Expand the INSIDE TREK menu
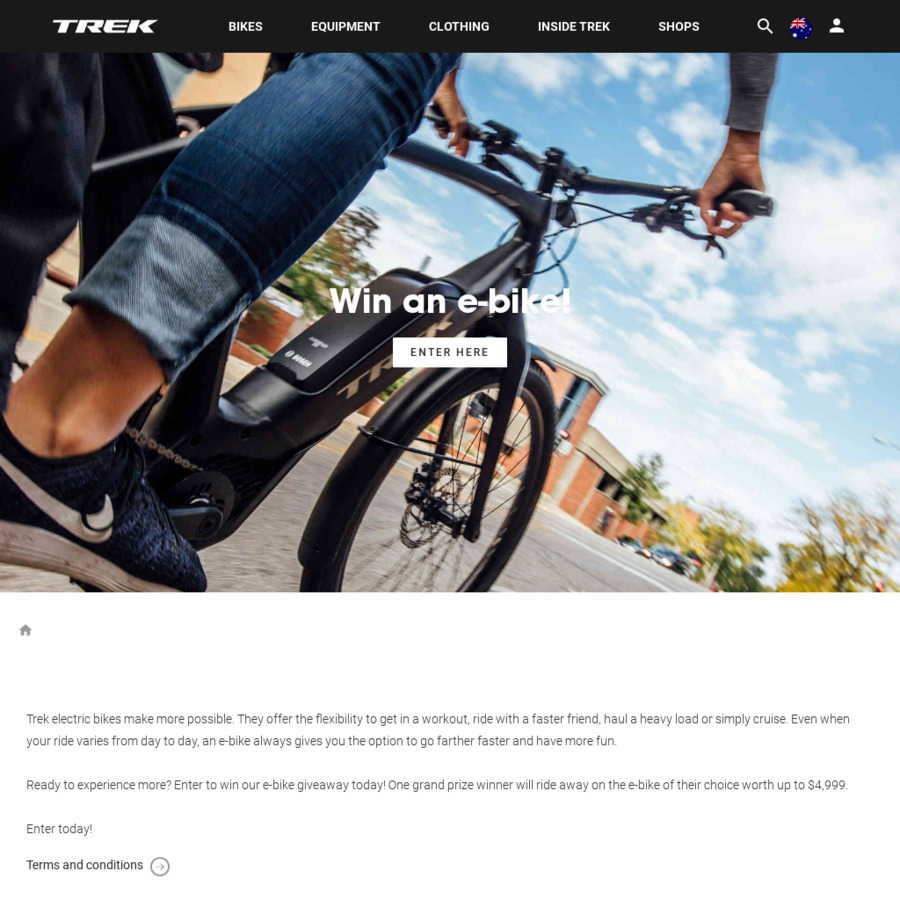 [573, 26]
